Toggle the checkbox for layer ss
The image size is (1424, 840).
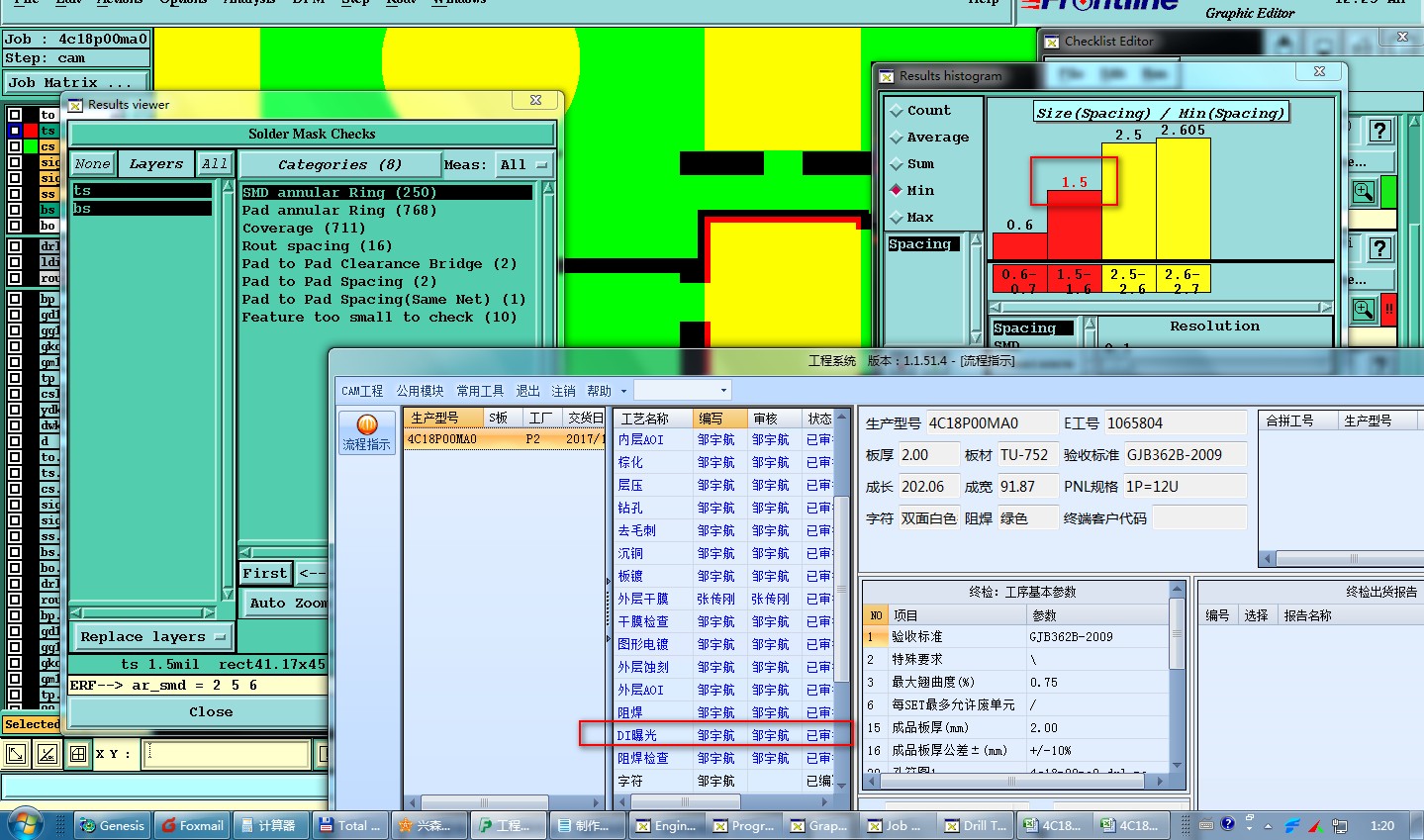tap(15, 194)
